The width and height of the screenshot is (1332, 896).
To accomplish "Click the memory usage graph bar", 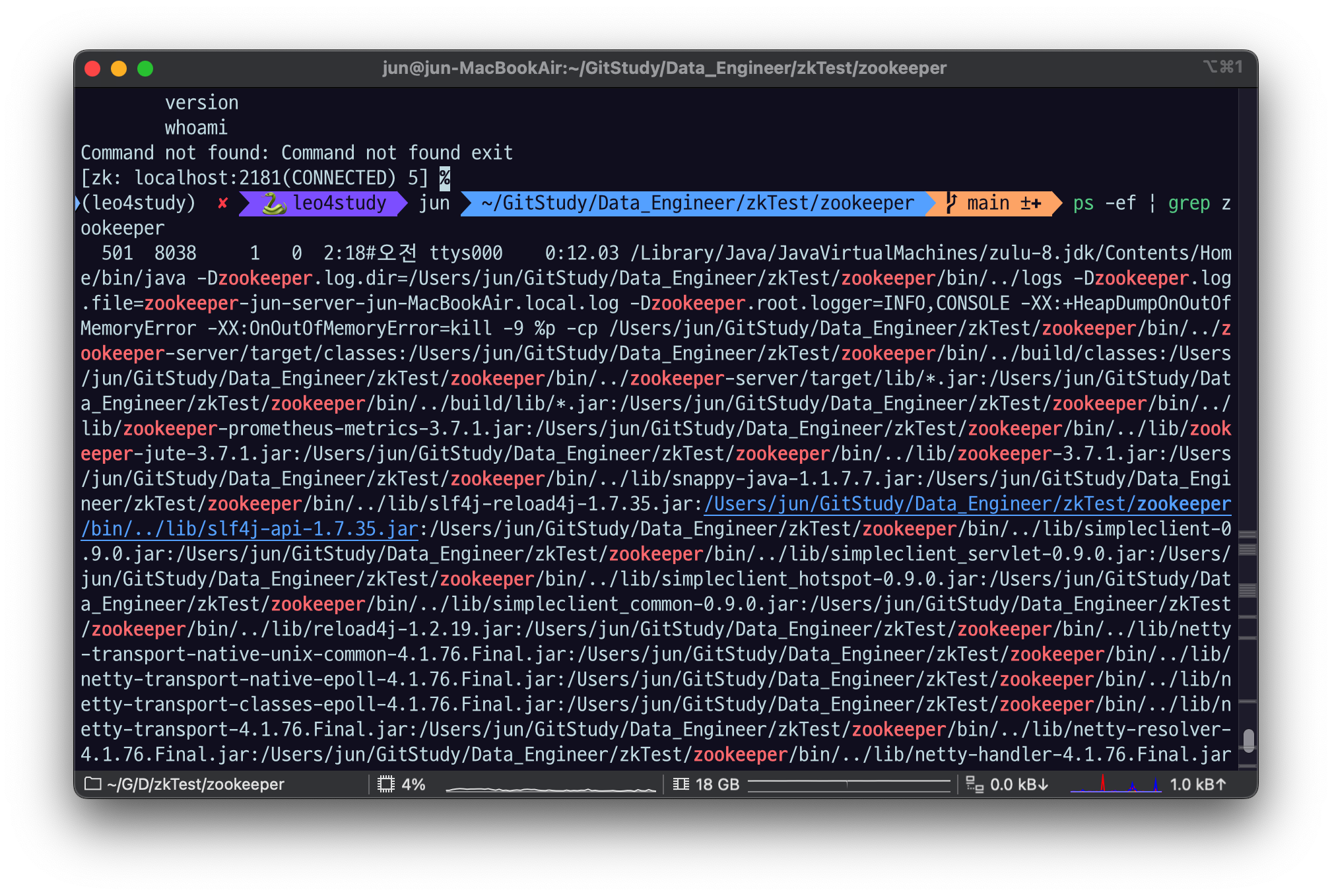I will (848, 784).
